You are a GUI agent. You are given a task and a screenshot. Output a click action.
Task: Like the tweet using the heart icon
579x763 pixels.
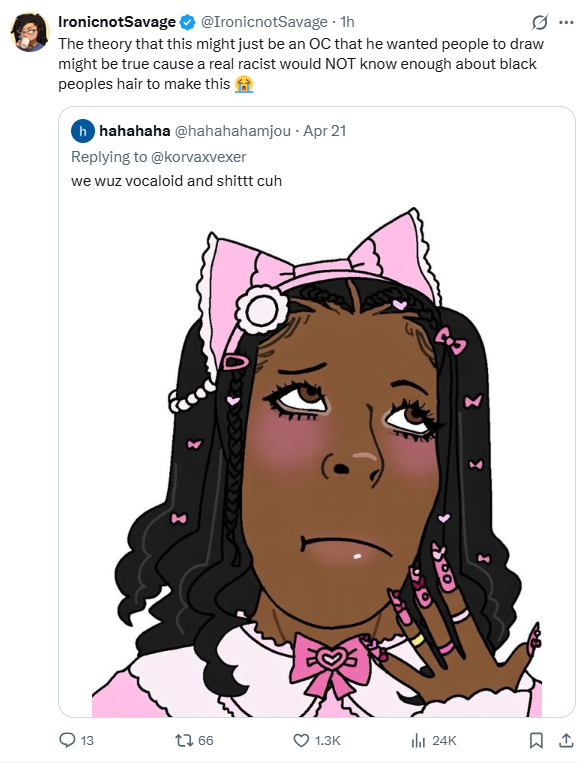[x=301, y=740]
